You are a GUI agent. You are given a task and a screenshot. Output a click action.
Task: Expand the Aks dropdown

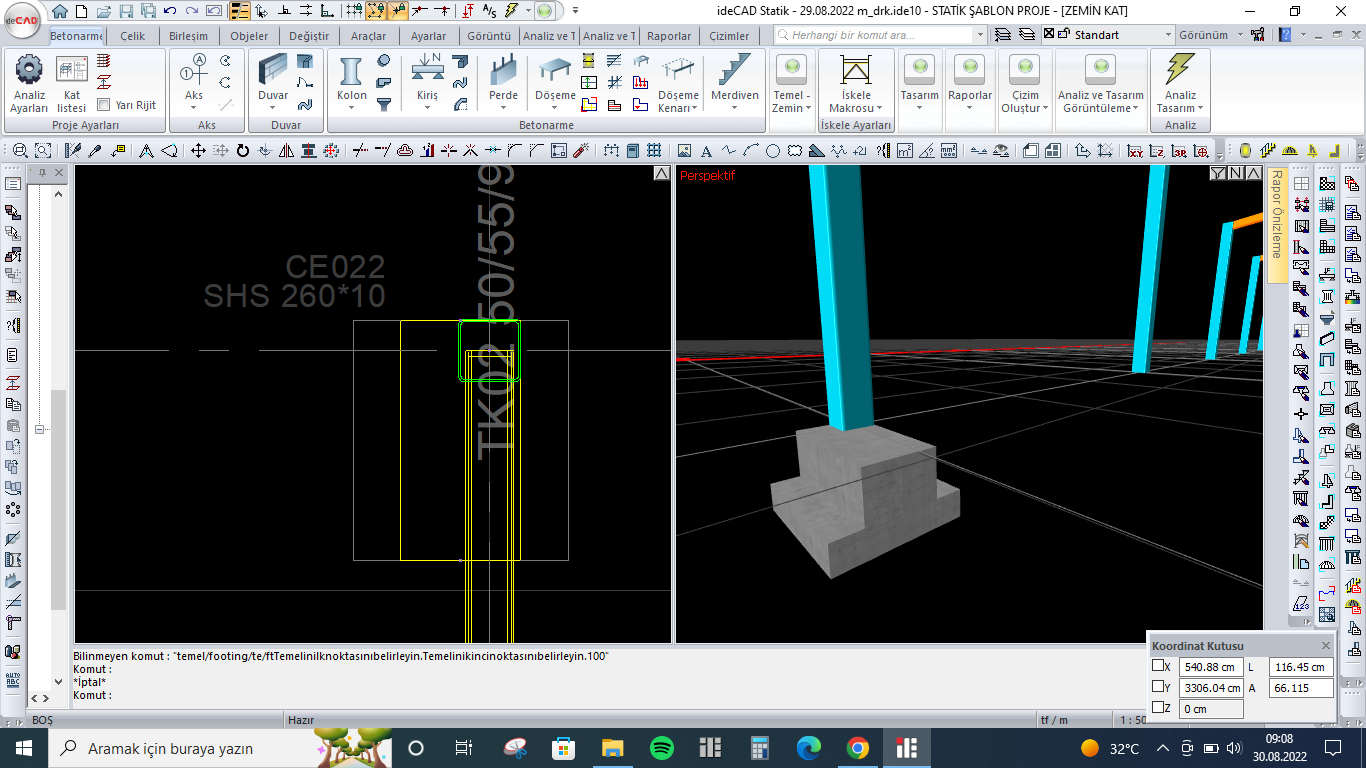[193, 108]
